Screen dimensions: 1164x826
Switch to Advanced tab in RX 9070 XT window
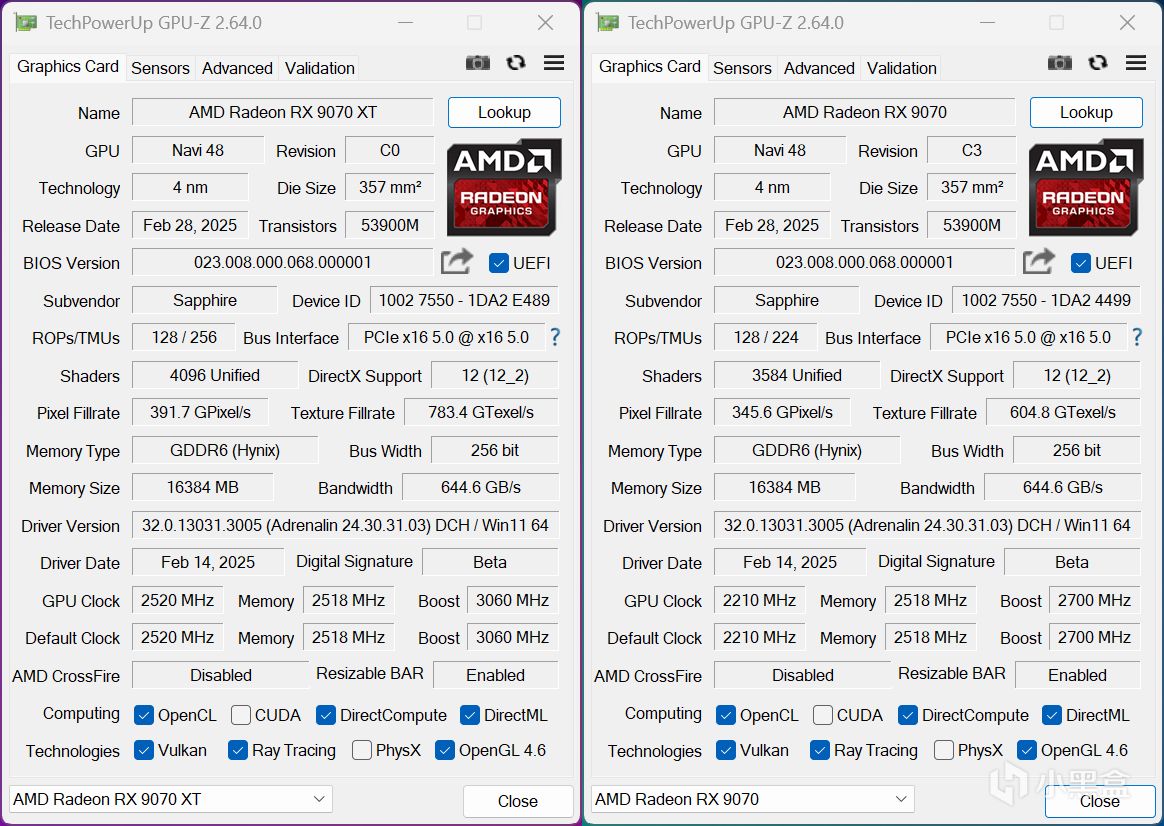[238, 68]
